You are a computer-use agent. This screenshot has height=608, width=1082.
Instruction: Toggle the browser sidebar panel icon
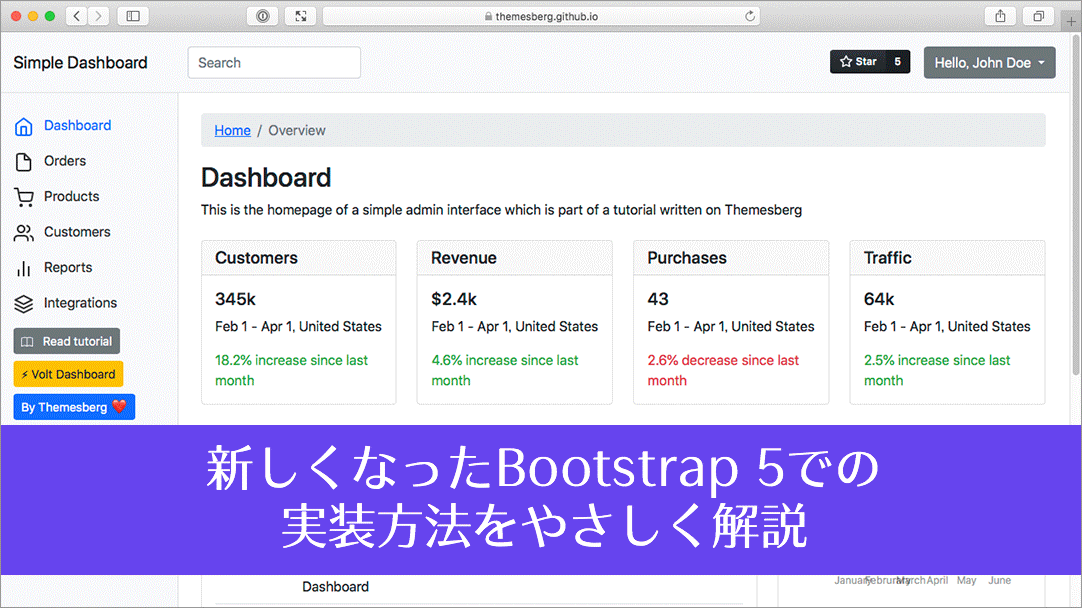pos(133,15)
